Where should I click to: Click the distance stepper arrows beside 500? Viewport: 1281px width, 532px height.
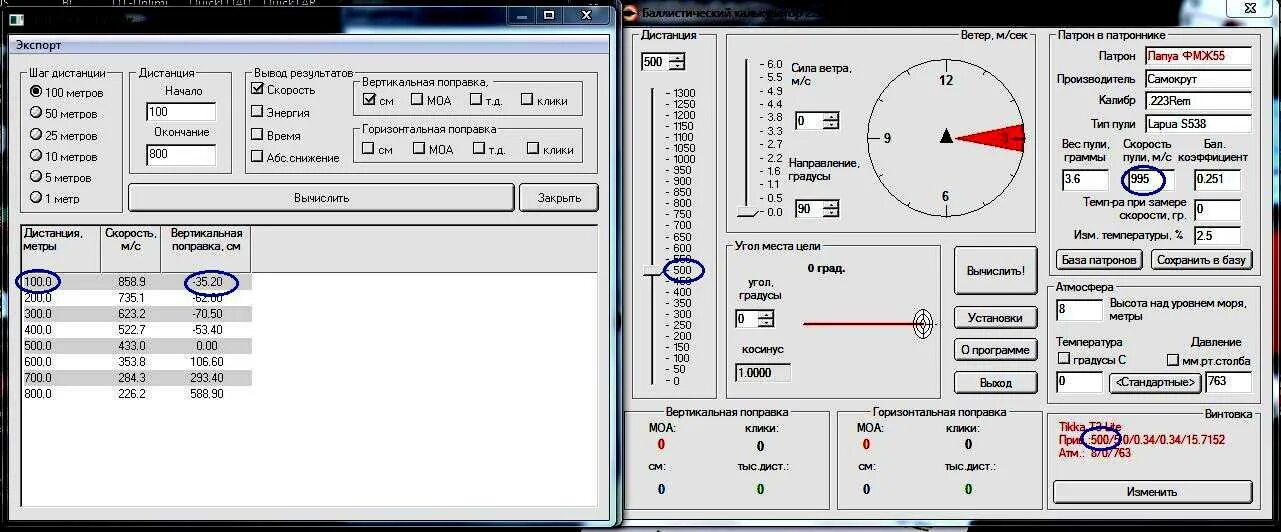[x=677, y=61]
